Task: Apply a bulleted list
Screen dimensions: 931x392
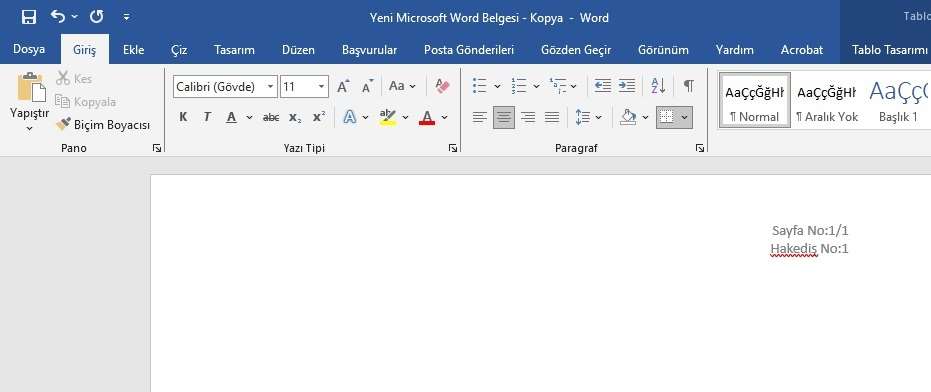Action: (480, 86)
